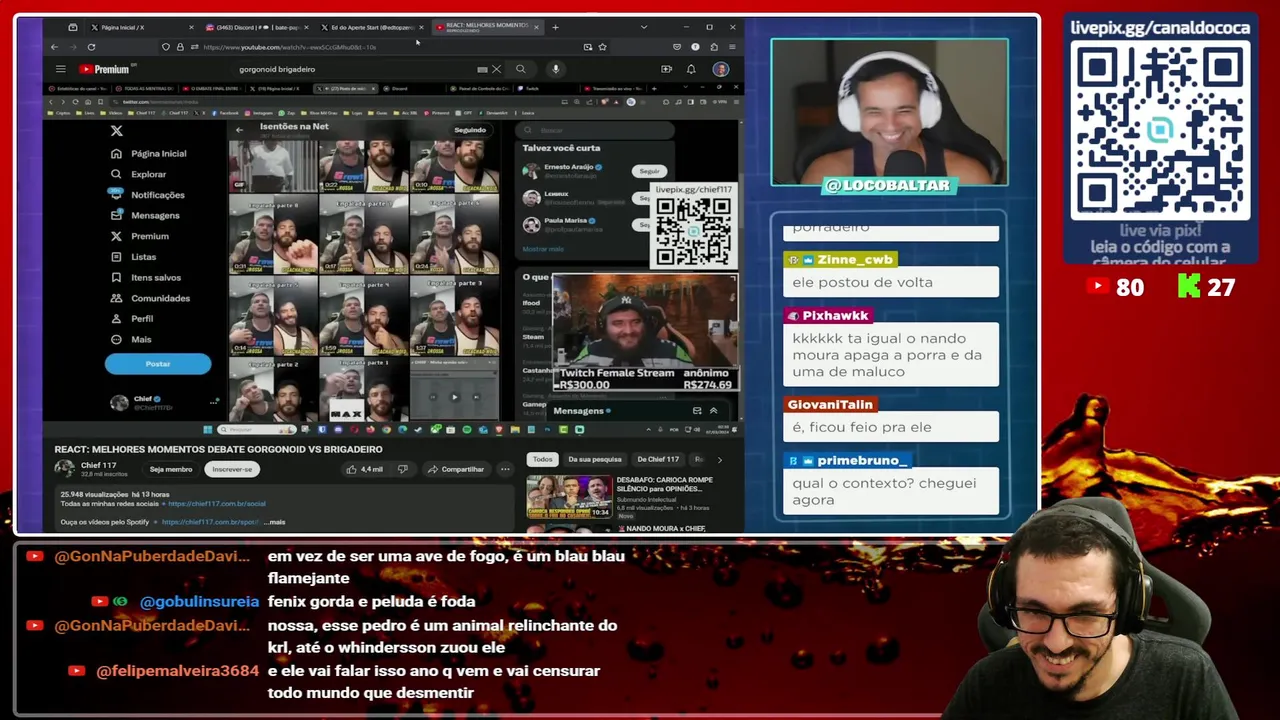Reload the page with browser refresh
Image resolution: width=1280 pixels, height=720 pixels.
(91, 47)
